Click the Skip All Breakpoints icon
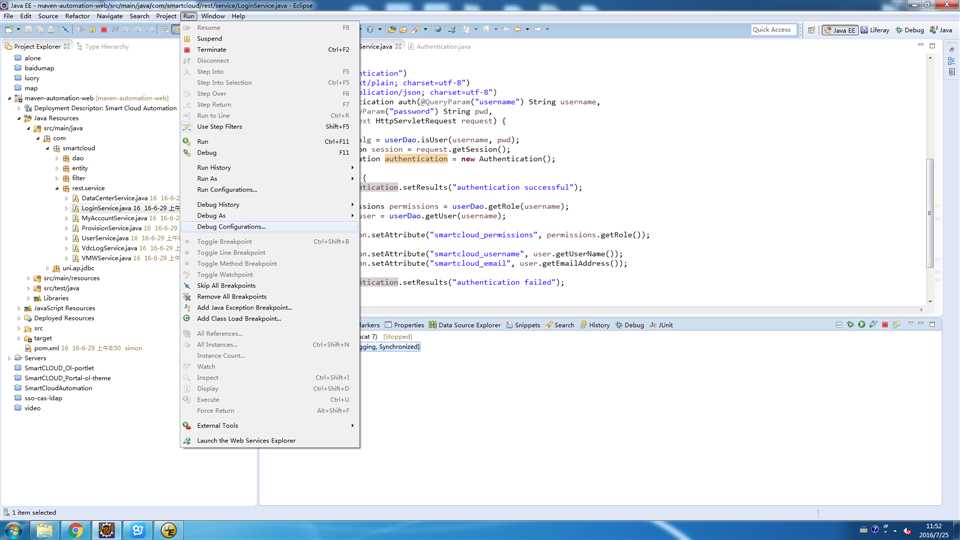 187,286
